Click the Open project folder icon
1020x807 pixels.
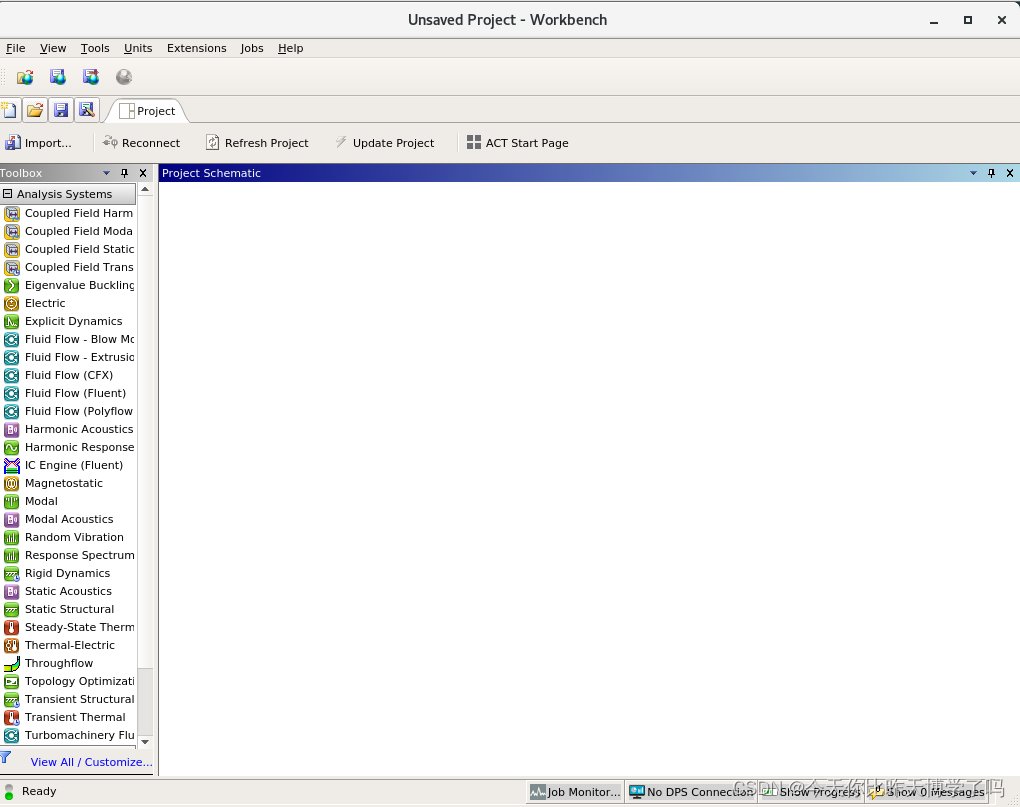(35, 110)
